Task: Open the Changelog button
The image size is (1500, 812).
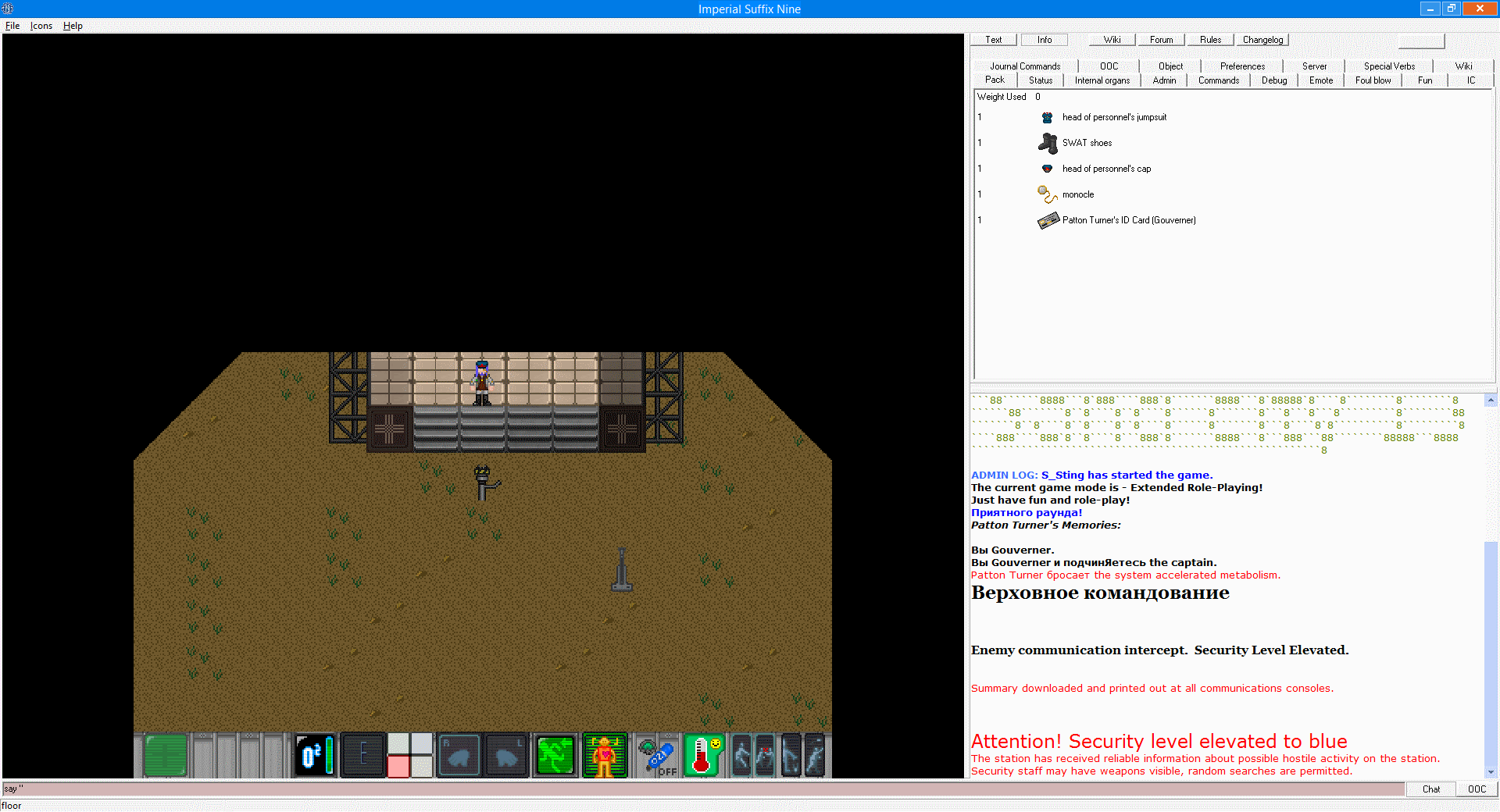Action: click(1262, 40)
